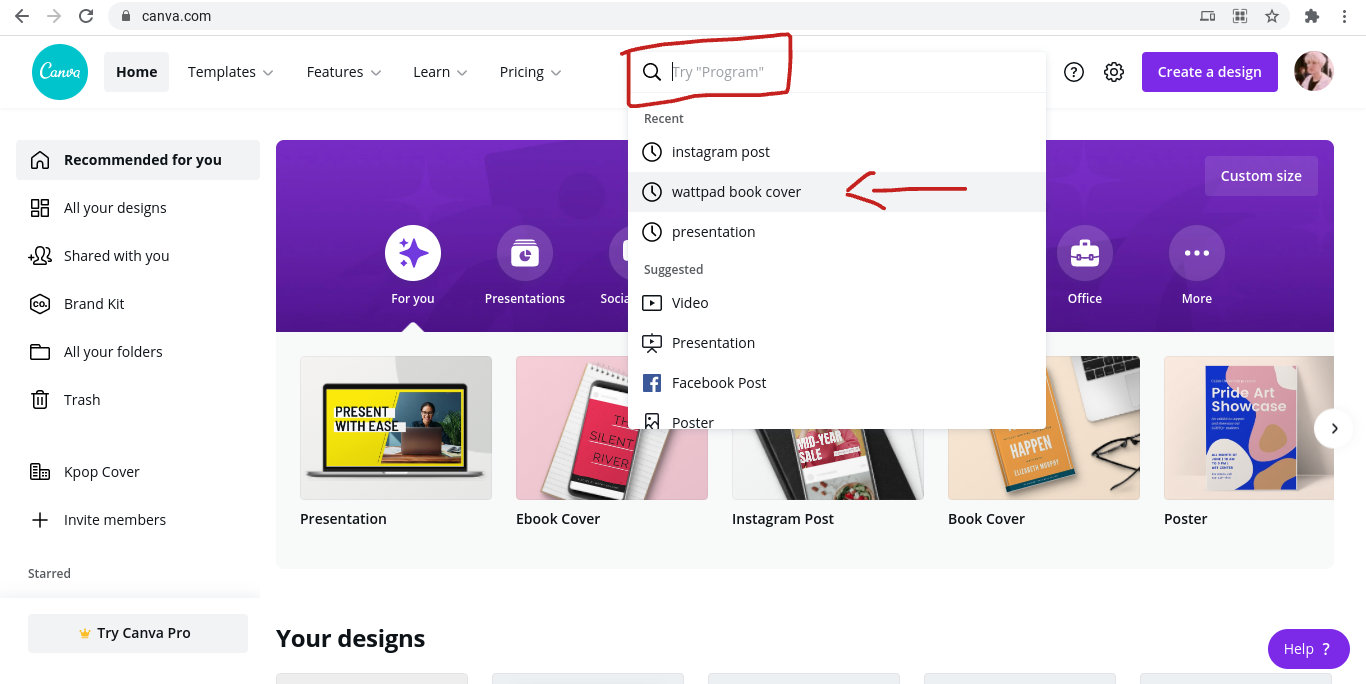This screenshot has height=684, width=1366.
Task: Choose the Poster suggestion in search list
Action: 837,418
